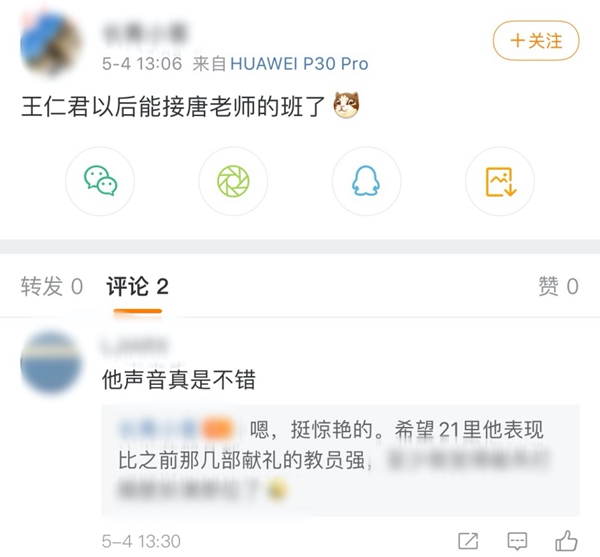
Task: Open the HUAWEI P30 Pro source link
Action: click(x=299, y=64)
